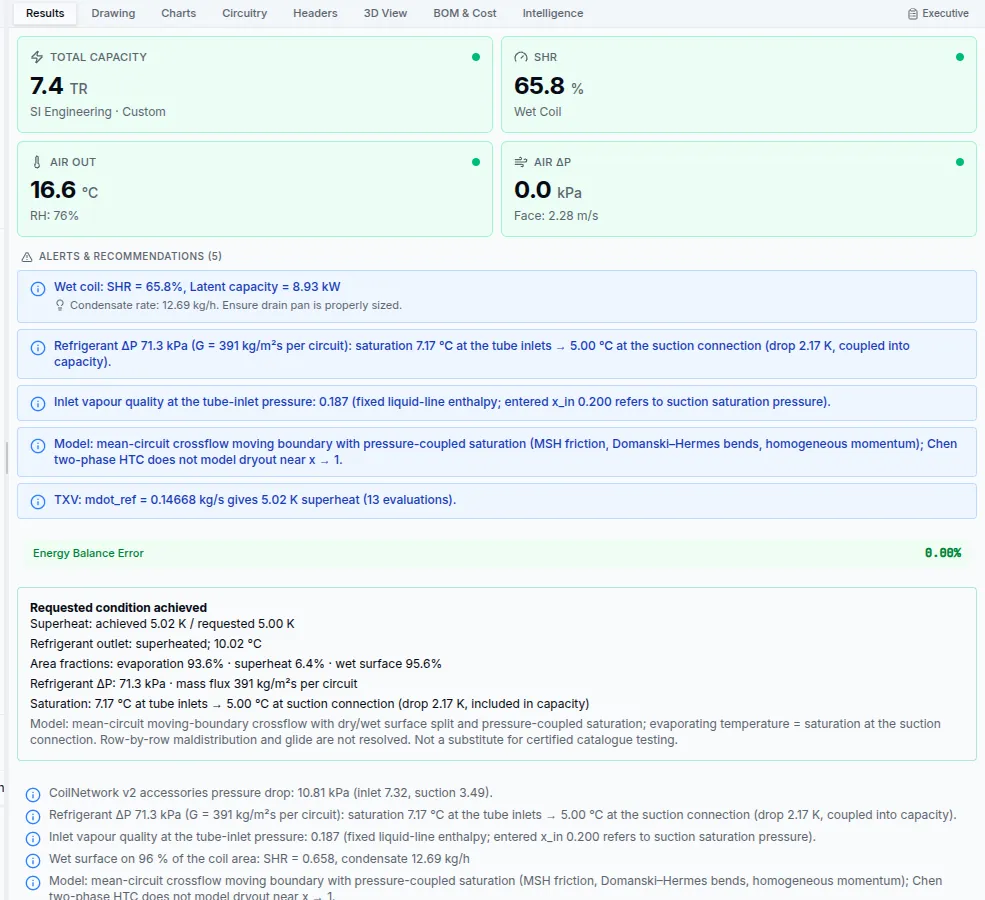Click the "Wet Coil" label under SHR
985x900 pixels.
point(538,112)
